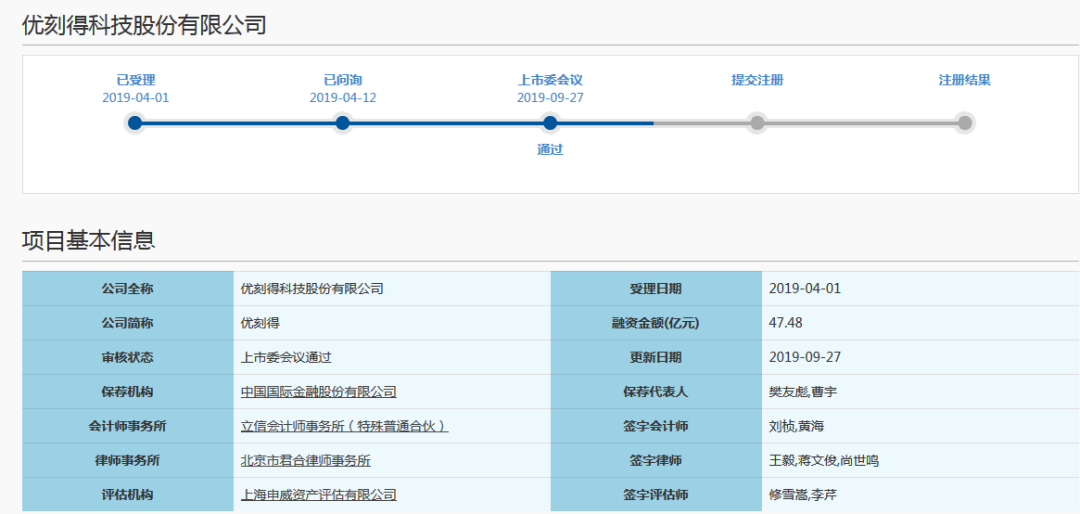This screenshot has height=514, width=1080.
Task: Open the 中国国际金融股份有限公司 sponsor link
Action: point(319,392)
